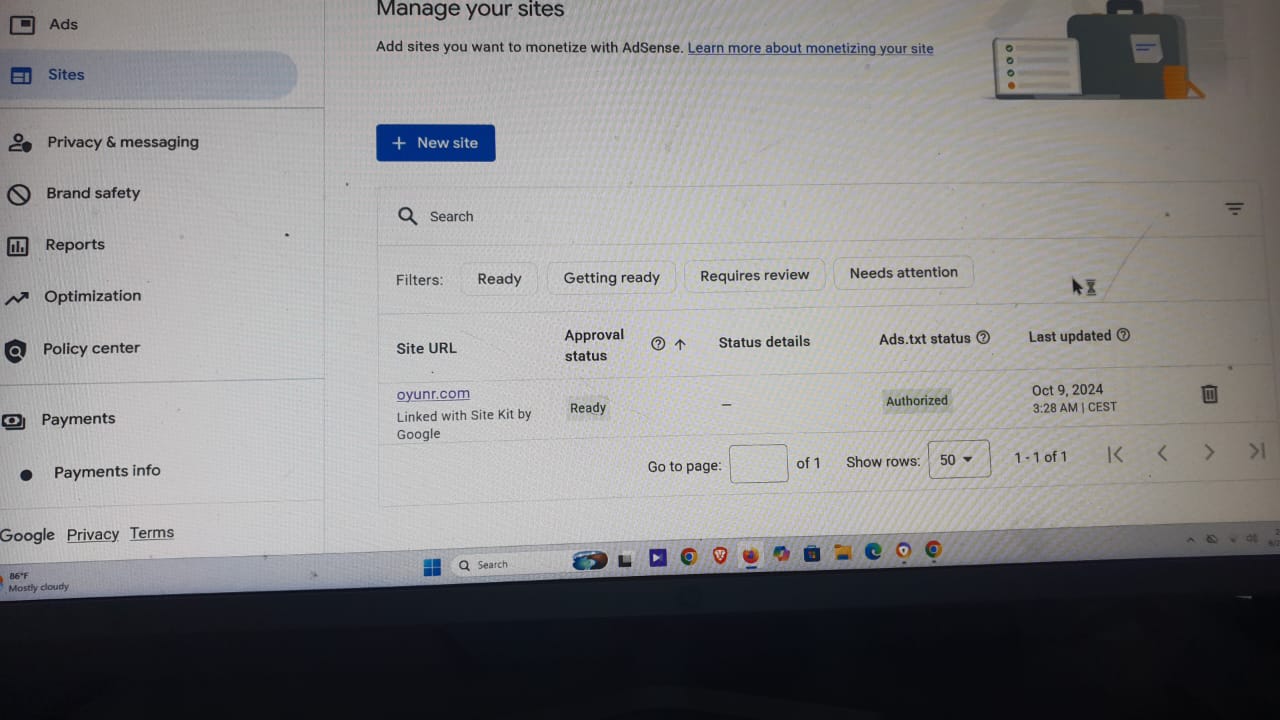This screenshot has height=720, width=1280.
Task: Select Sites in the left navigation
Action: (x=148, y=75)
